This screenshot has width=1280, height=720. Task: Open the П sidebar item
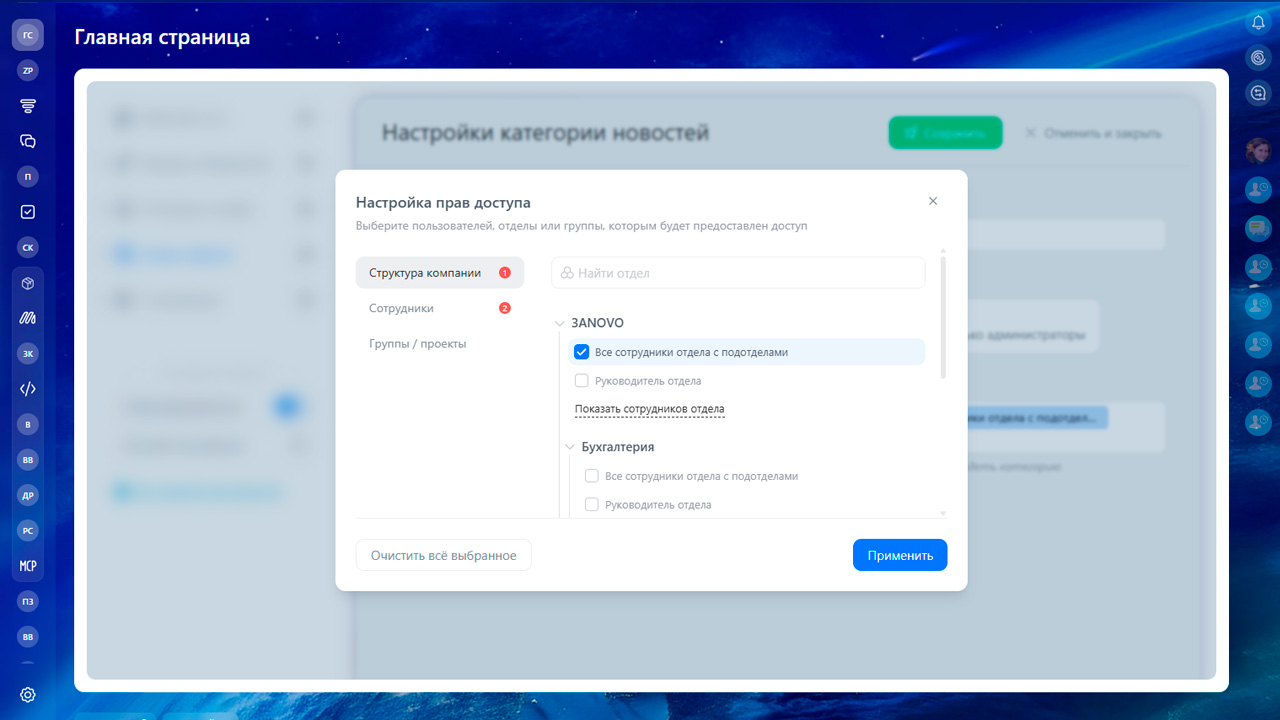pos(28,177)
